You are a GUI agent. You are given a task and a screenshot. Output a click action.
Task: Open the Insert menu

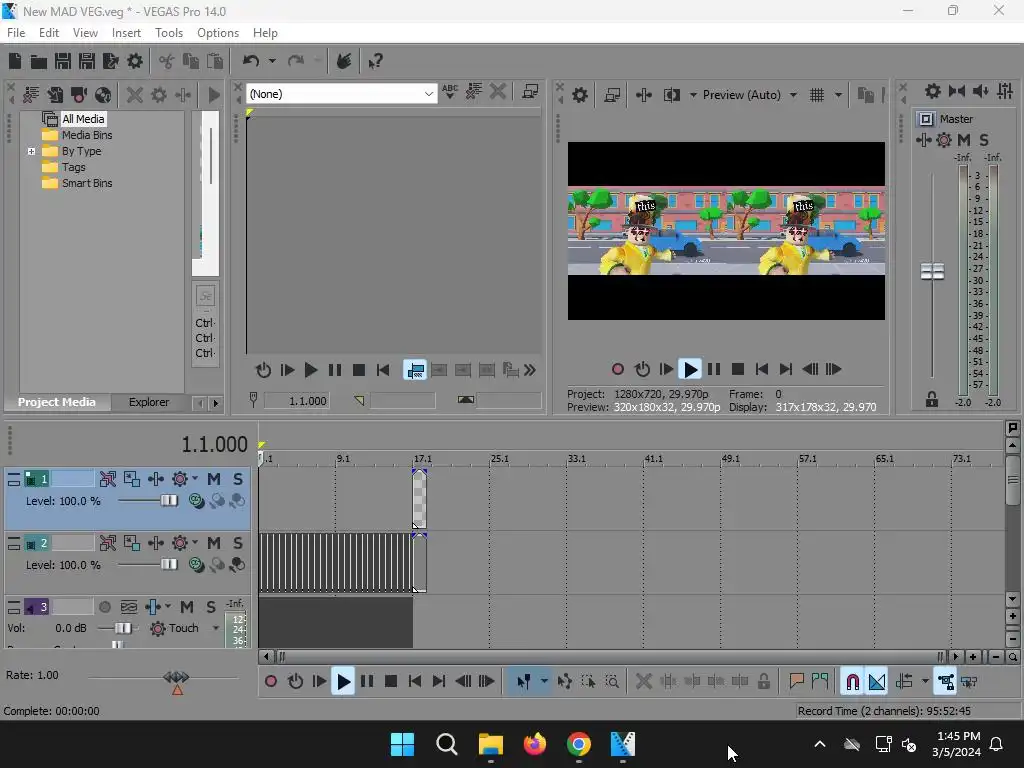(x=126, y=33)
